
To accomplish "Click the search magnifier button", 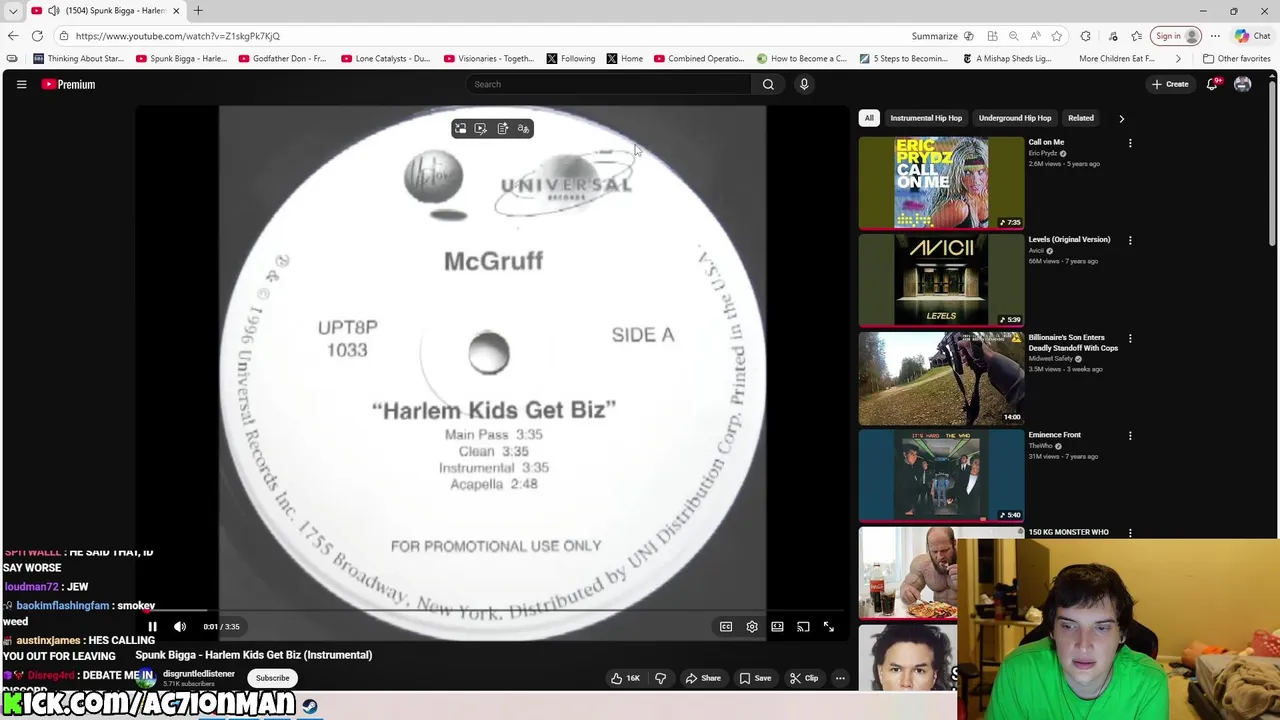I will click(x=768, y=84).
